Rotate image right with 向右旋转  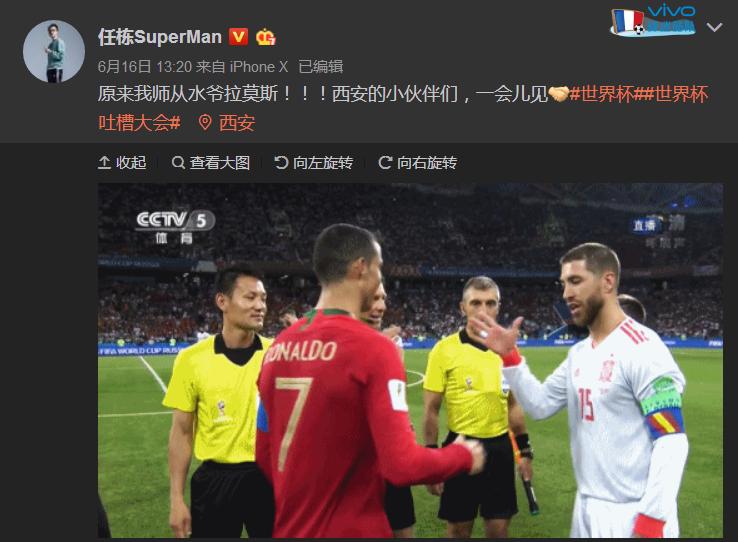pyautogui.click(x=418, y=163)
